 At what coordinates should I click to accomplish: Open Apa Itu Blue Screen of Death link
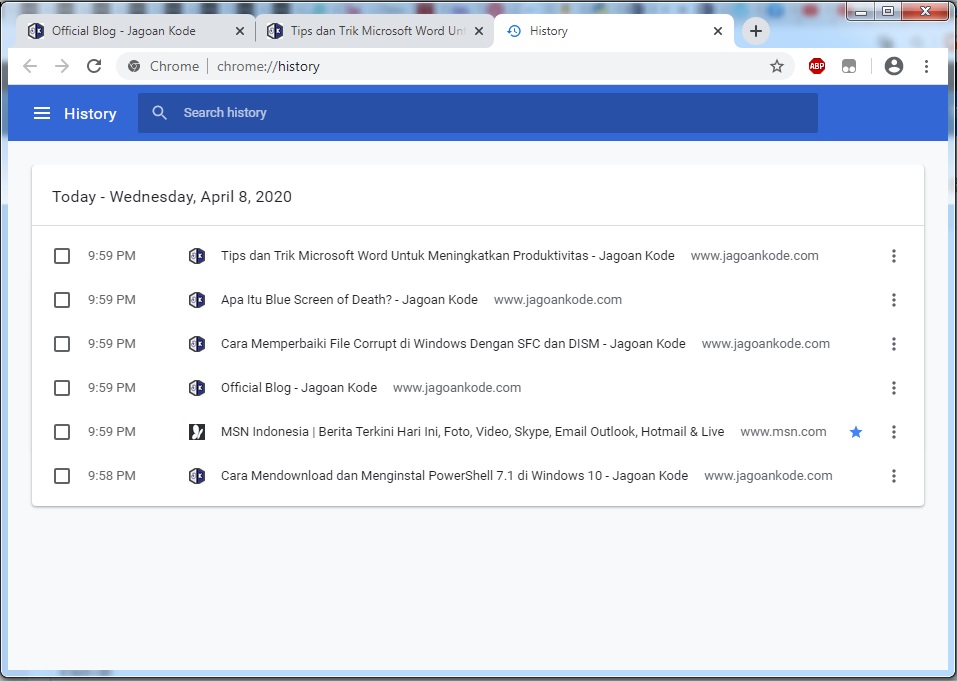click(349, 300)
